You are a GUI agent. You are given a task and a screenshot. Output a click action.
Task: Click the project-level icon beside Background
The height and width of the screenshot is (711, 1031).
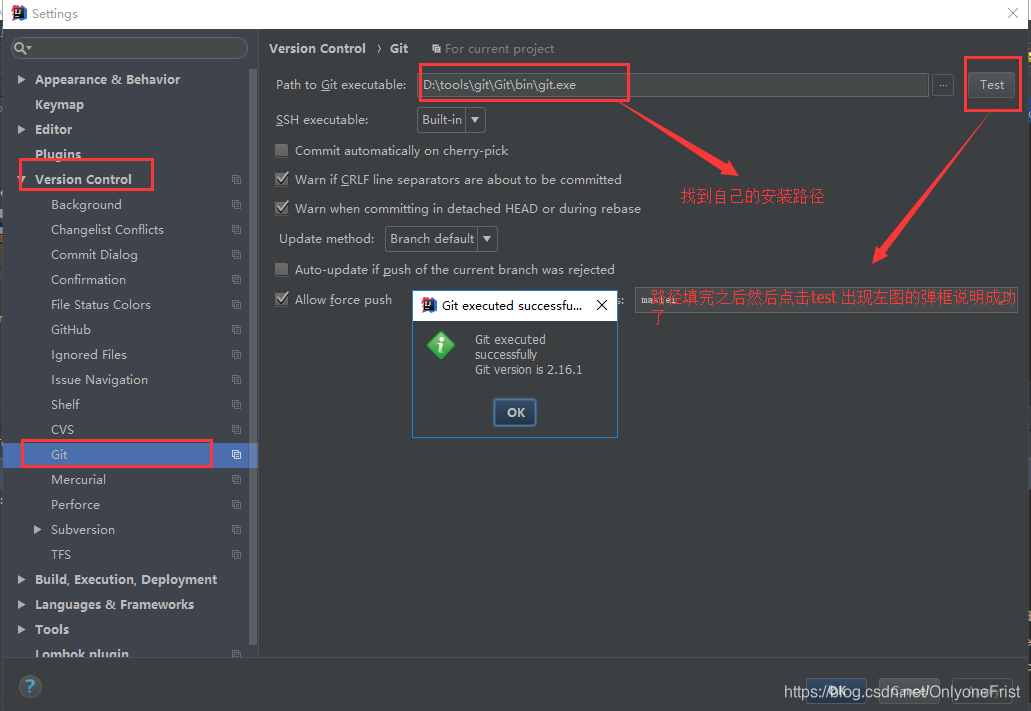[237, 205]
